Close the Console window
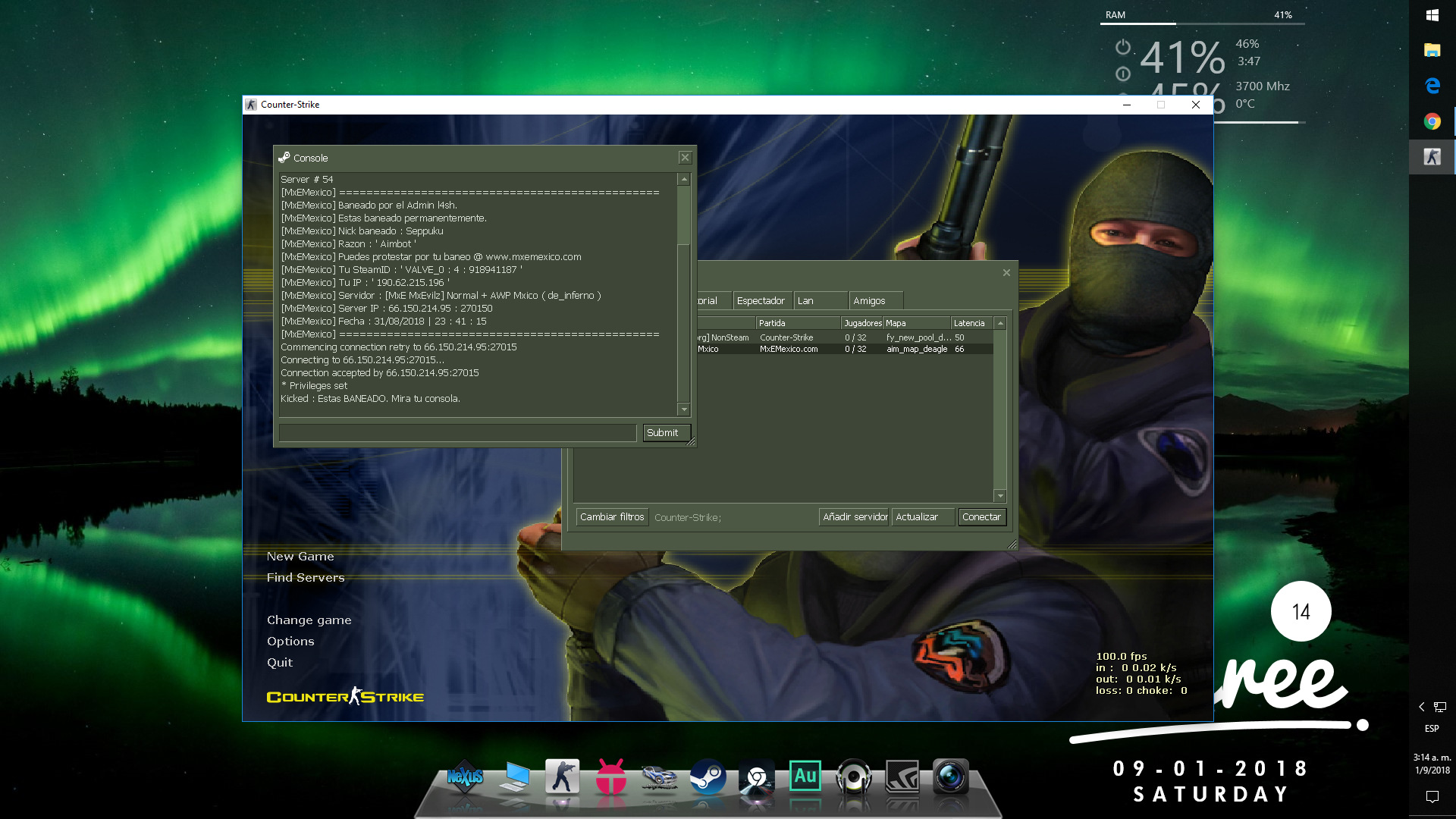This screenshot has width=1456, height=819. (x=685, y=158)
